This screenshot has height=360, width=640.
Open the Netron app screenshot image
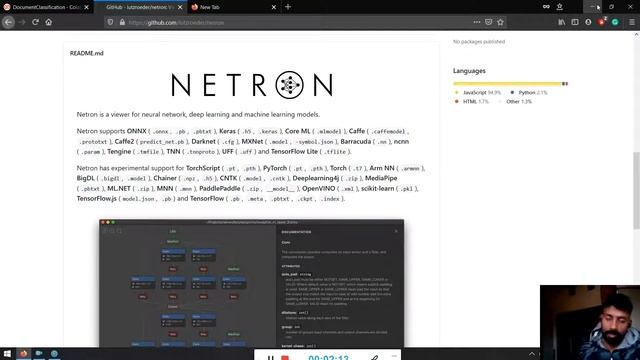(251, 283)
